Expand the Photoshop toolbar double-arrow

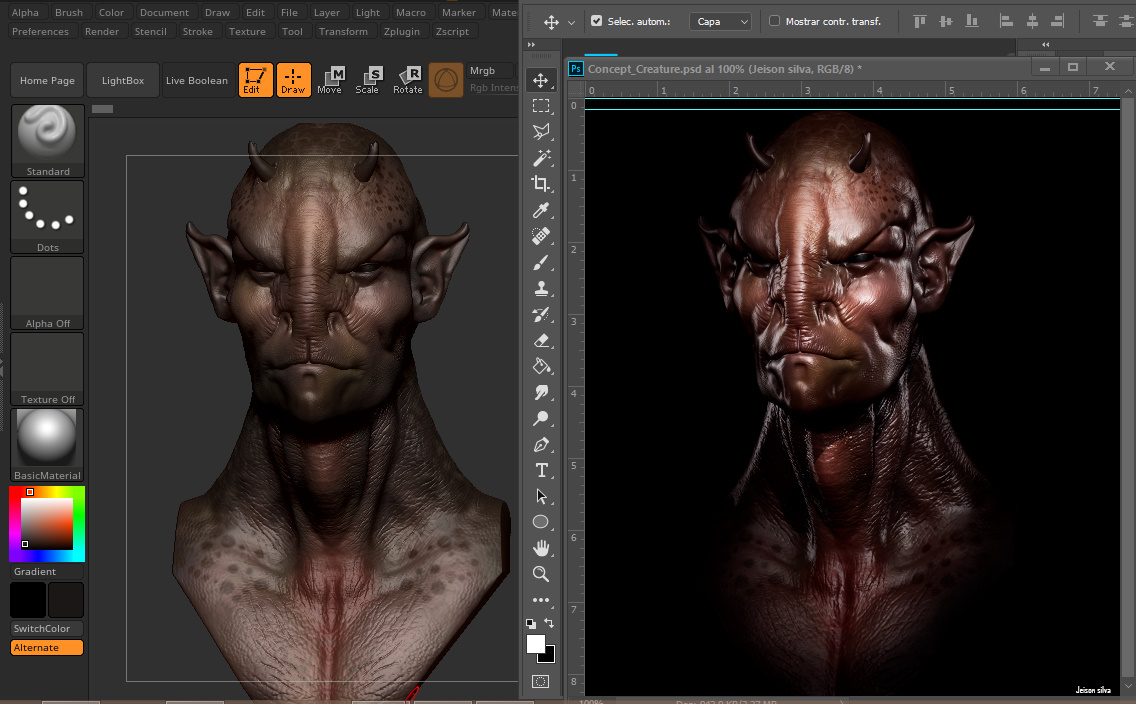531,45
